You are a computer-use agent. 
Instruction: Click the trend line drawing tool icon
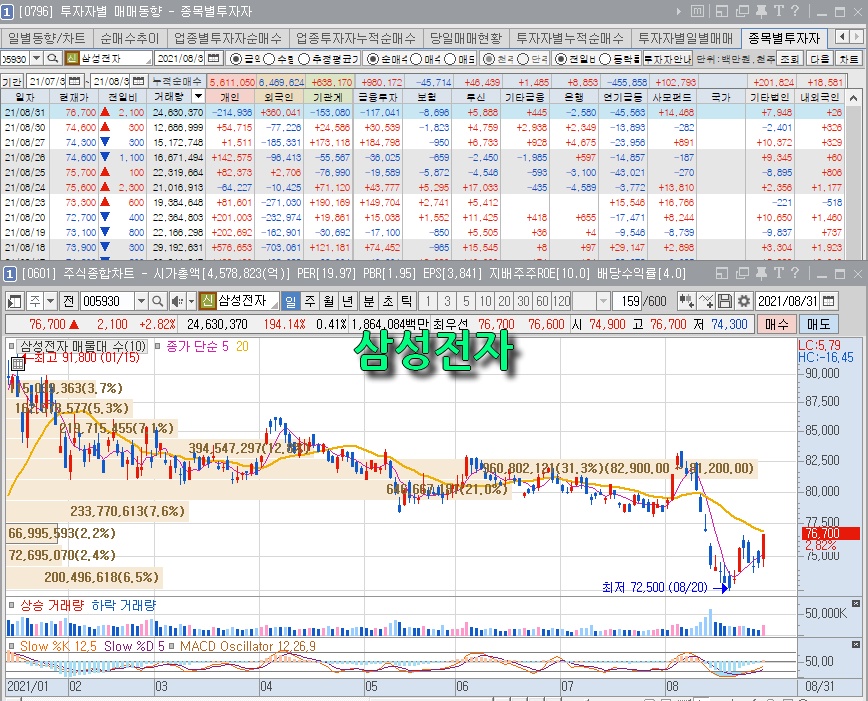pos(706,301)
